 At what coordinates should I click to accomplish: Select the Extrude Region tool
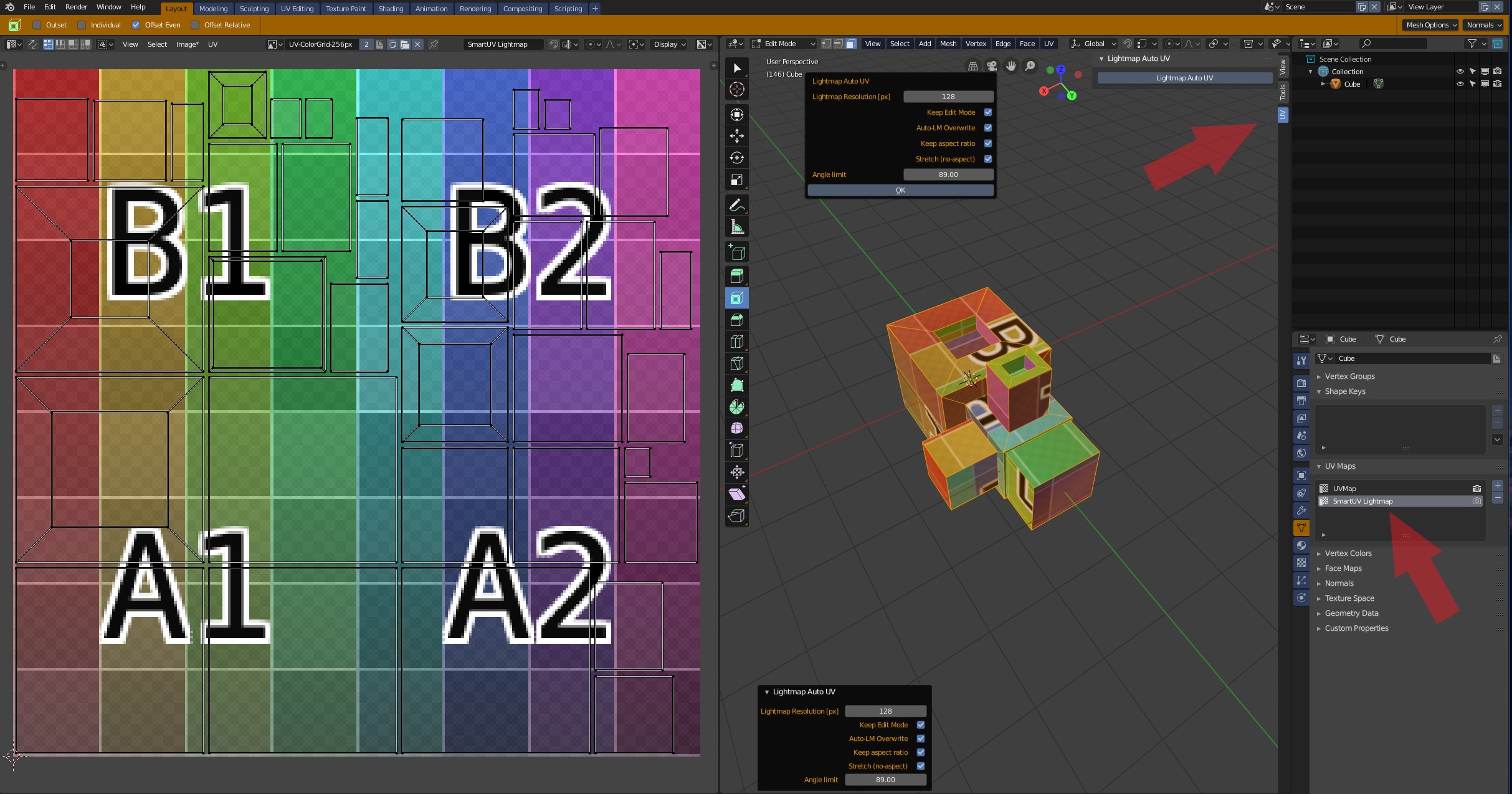coord(737,276)
